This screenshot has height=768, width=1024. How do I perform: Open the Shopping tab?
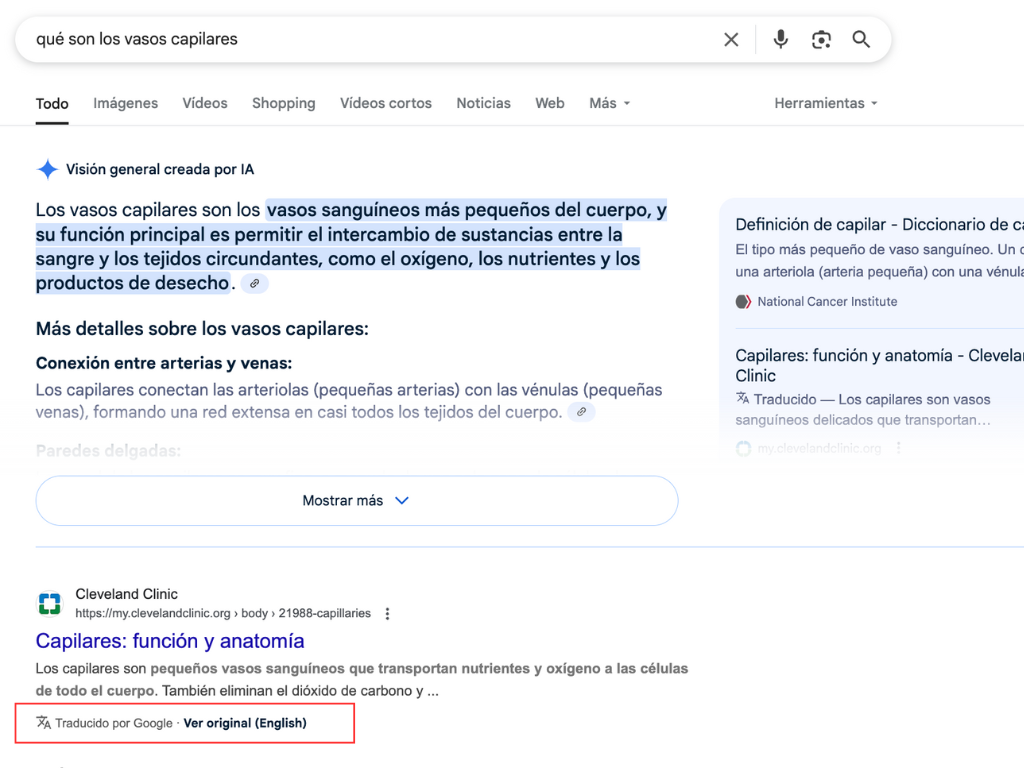[x=283, y=103]
